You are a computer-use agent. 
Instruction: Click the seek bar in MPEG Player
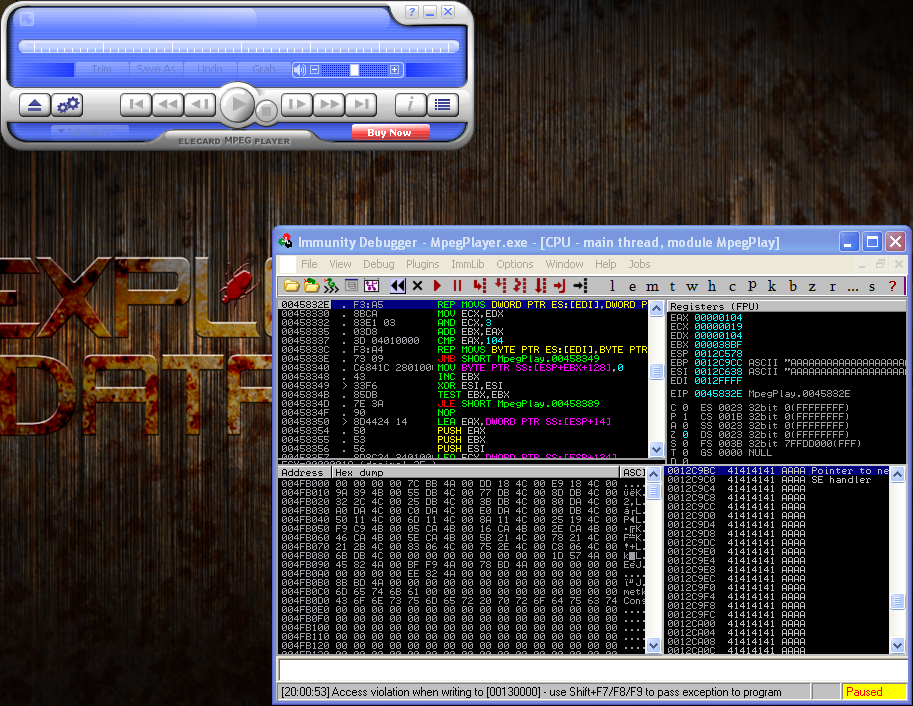coord(238,47)
